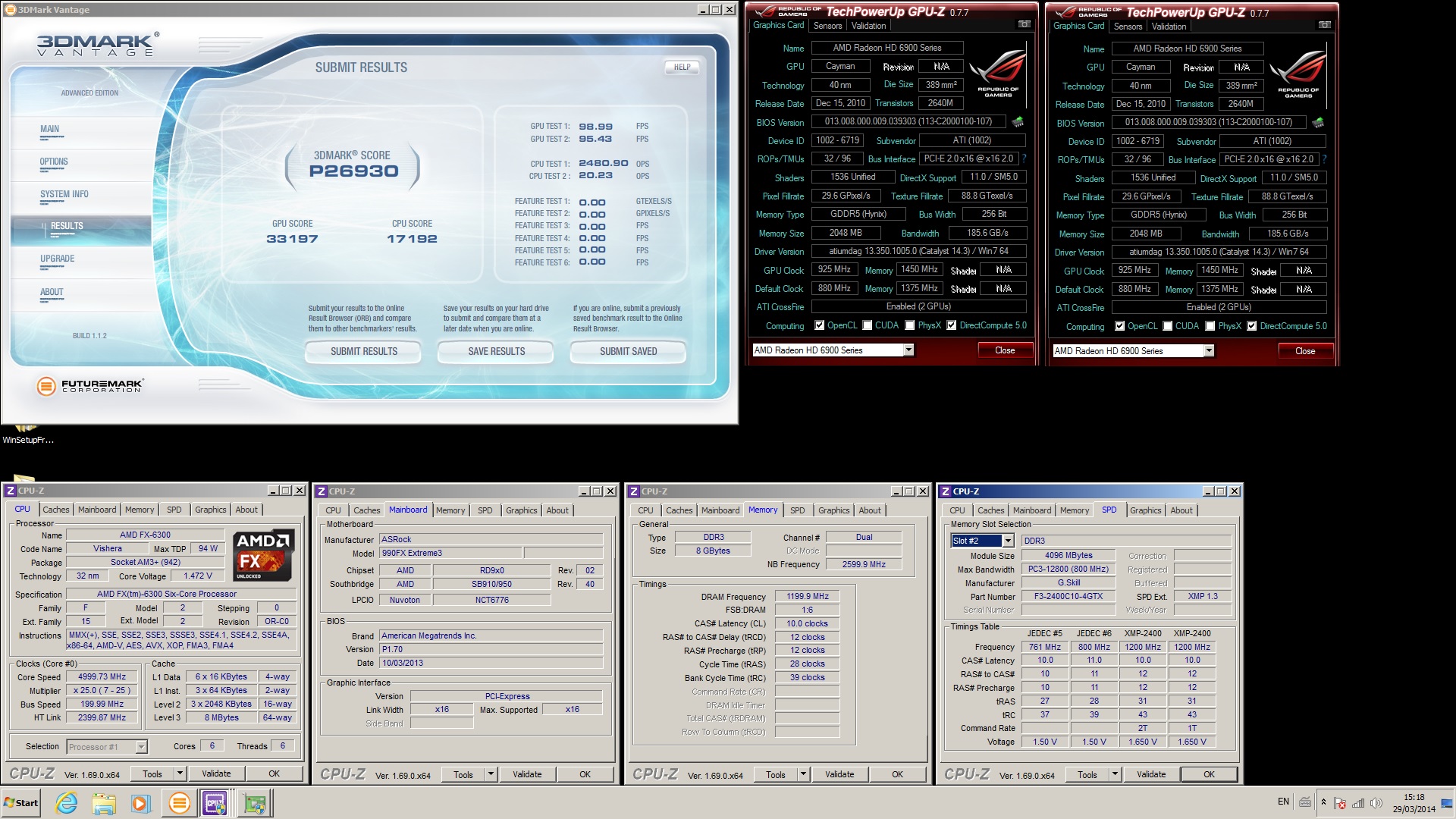Click the Bus Interface question mark in right GPU-Z

pos(1324,159)
